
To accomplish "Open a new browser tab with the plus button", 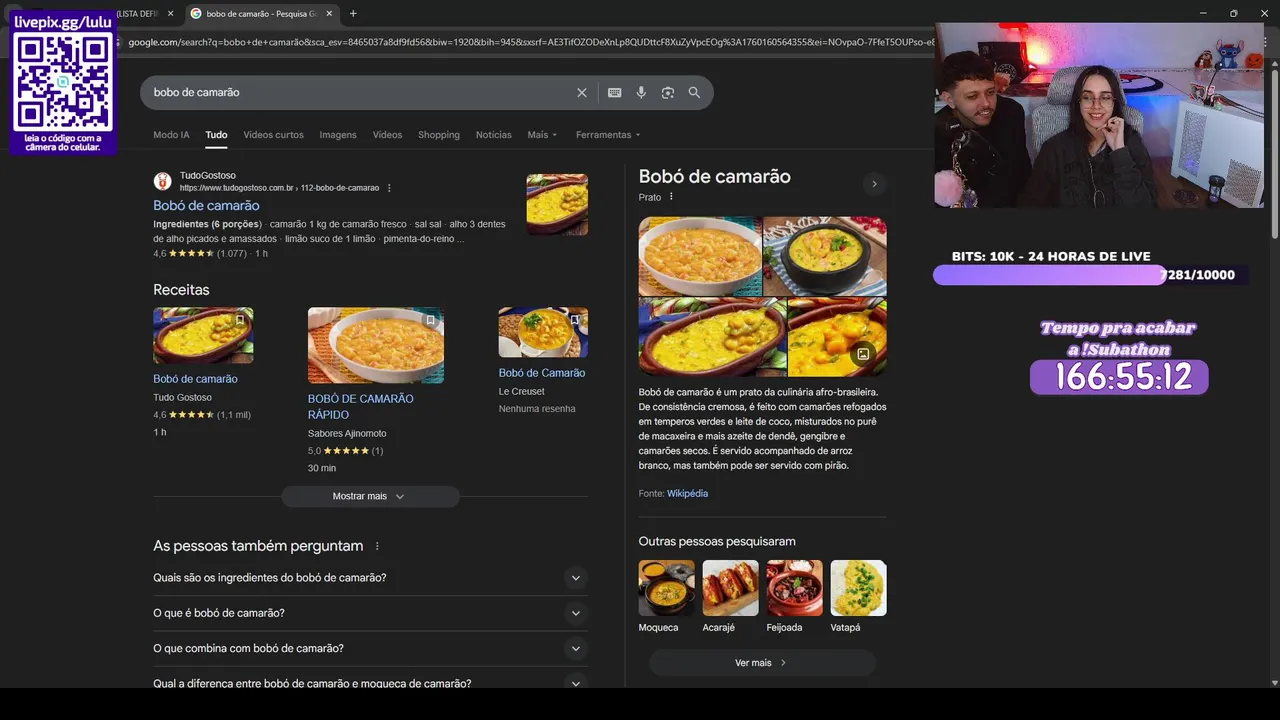I will point(353,13).
